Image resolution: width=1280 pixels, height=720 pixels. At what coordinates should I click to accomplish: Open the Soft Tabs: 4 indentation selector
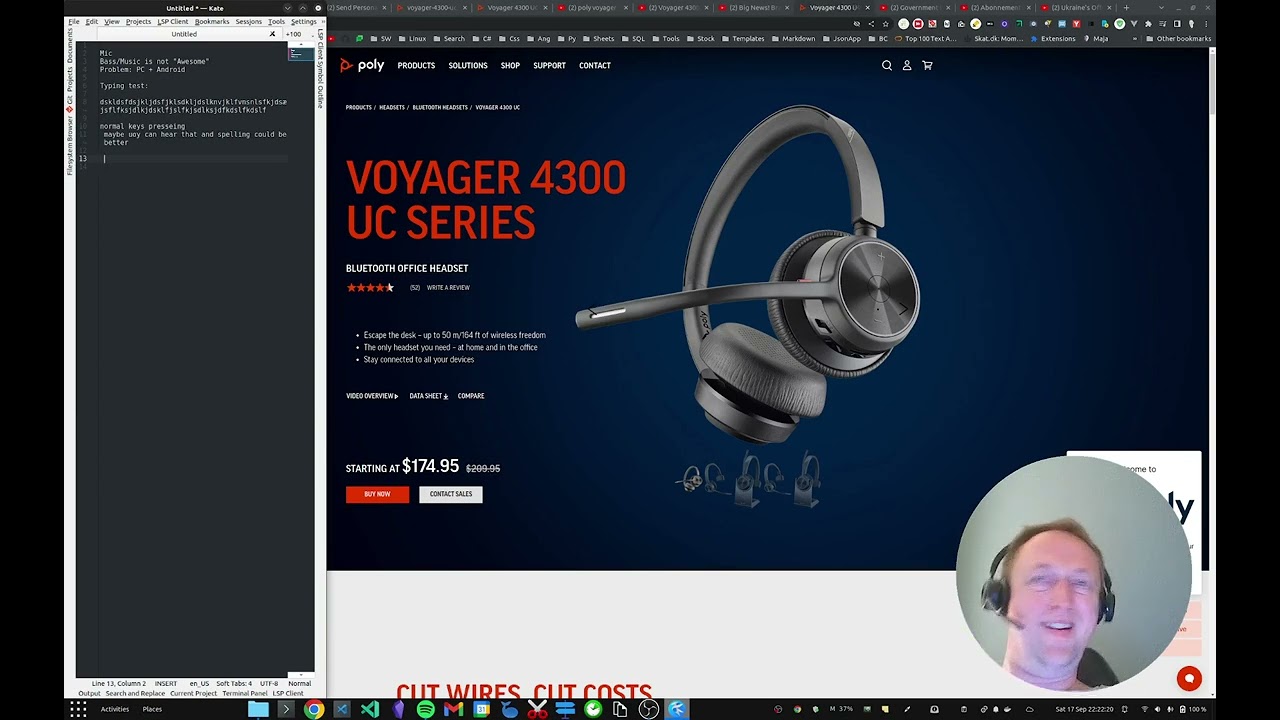pyautogui.click(x=234, y=684)
